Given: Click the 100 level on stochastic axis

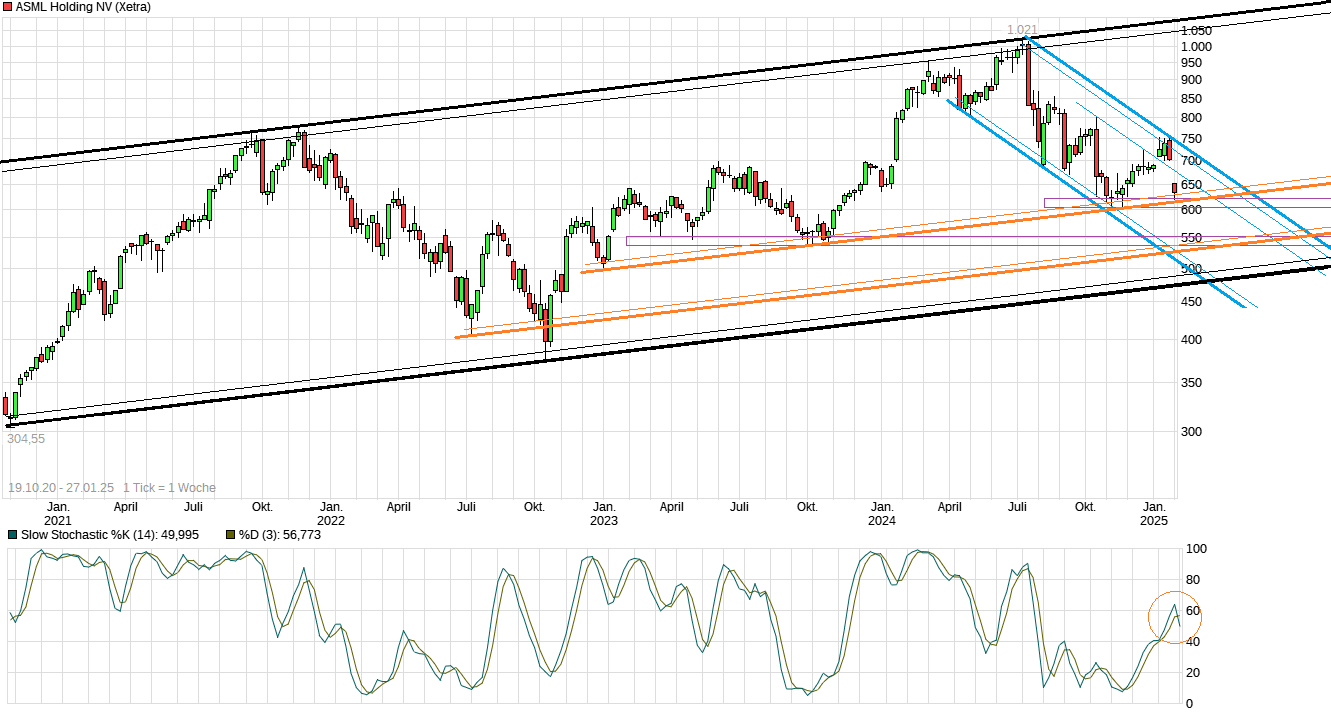Looking at the screenshot, I should tap(1195, 549).
